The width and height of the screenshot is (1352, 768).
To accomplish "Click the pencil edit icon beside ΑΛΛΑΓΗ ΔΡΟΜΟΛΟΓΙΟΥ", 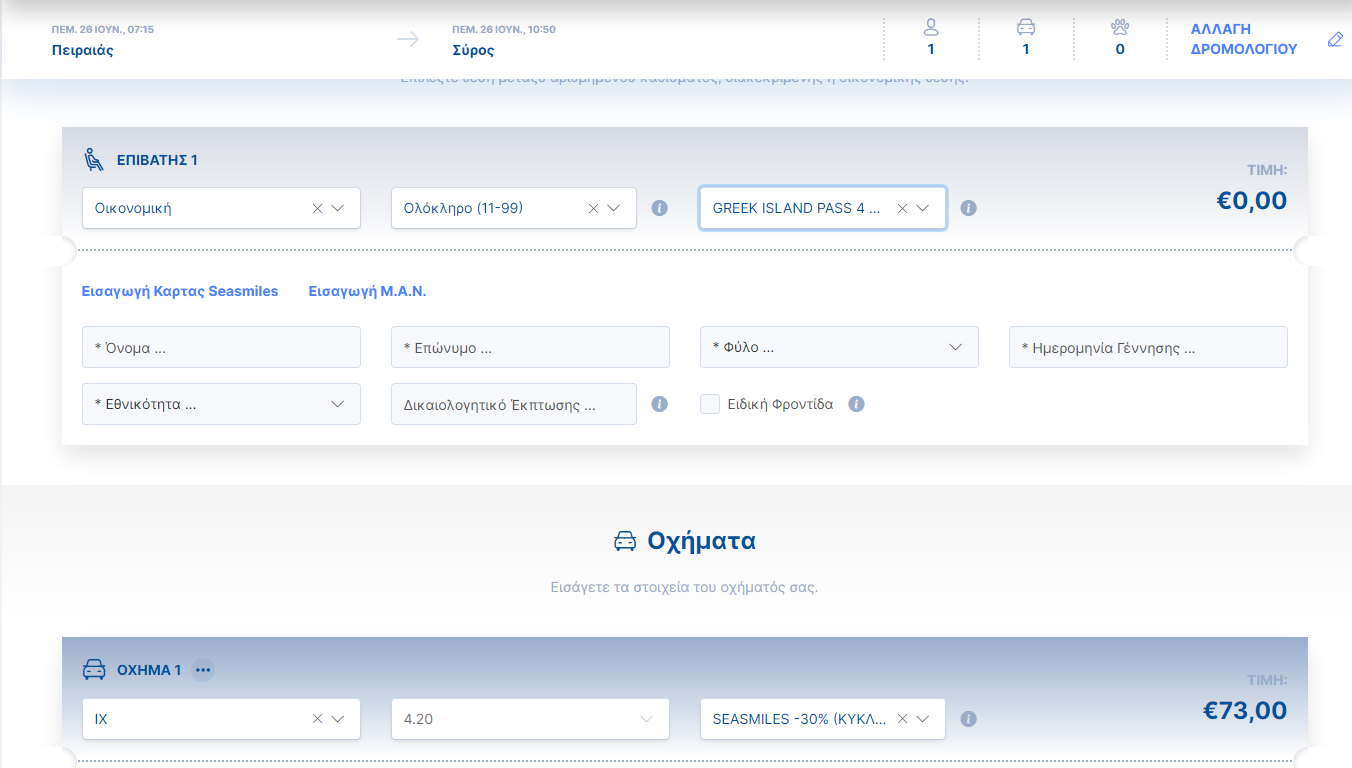I will (x=1334, y=40).
